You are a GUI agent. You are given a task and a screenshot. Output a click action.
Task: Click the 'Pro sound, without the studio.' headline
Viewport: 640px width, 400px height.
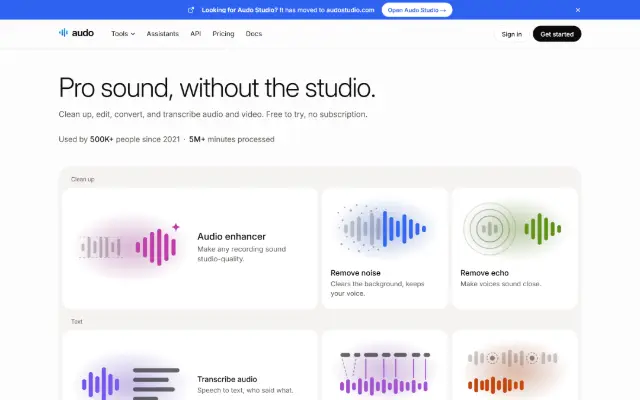tap(217, 88)
